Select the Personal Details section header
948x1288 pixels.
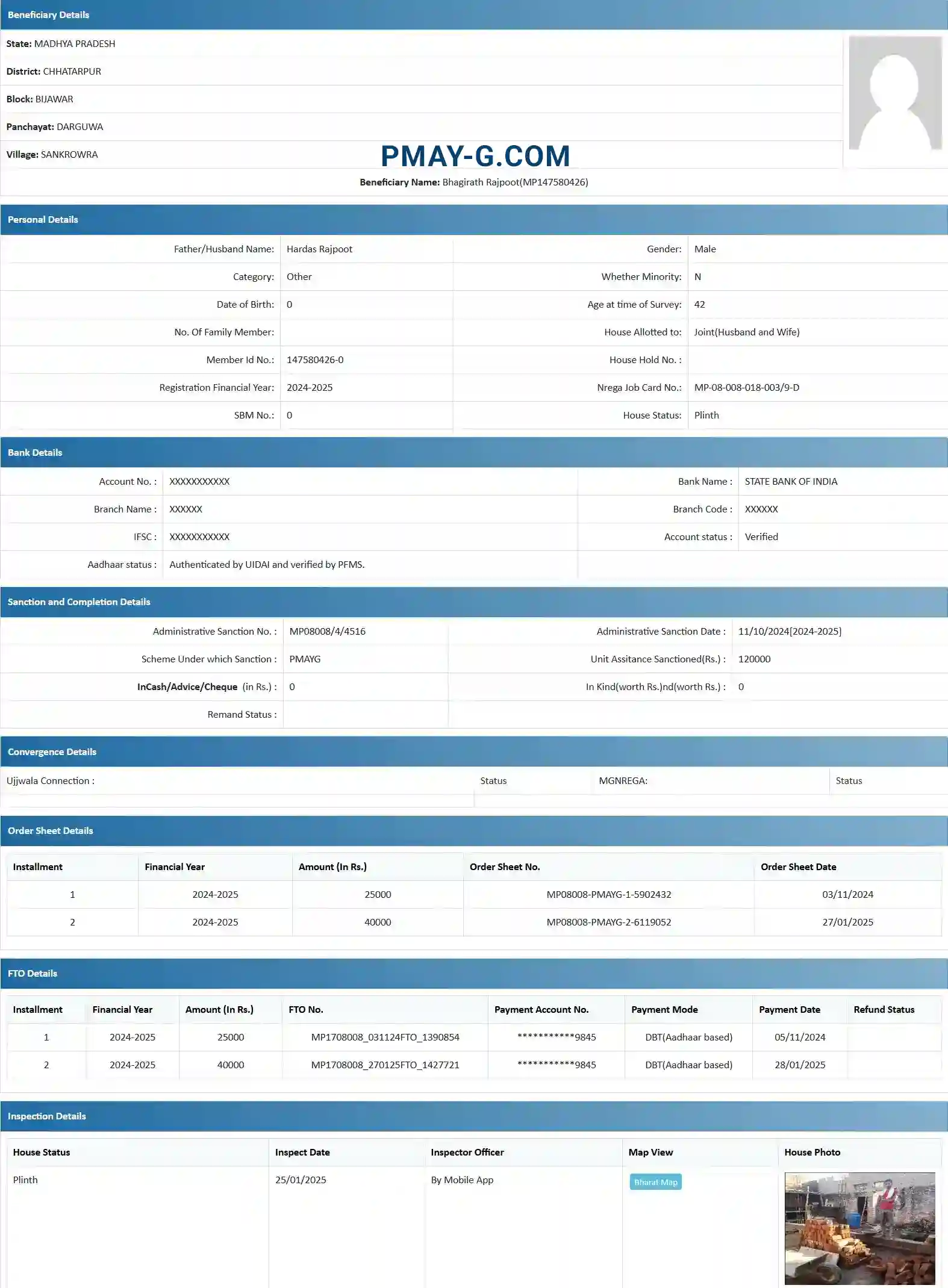(x=43, y=220)
